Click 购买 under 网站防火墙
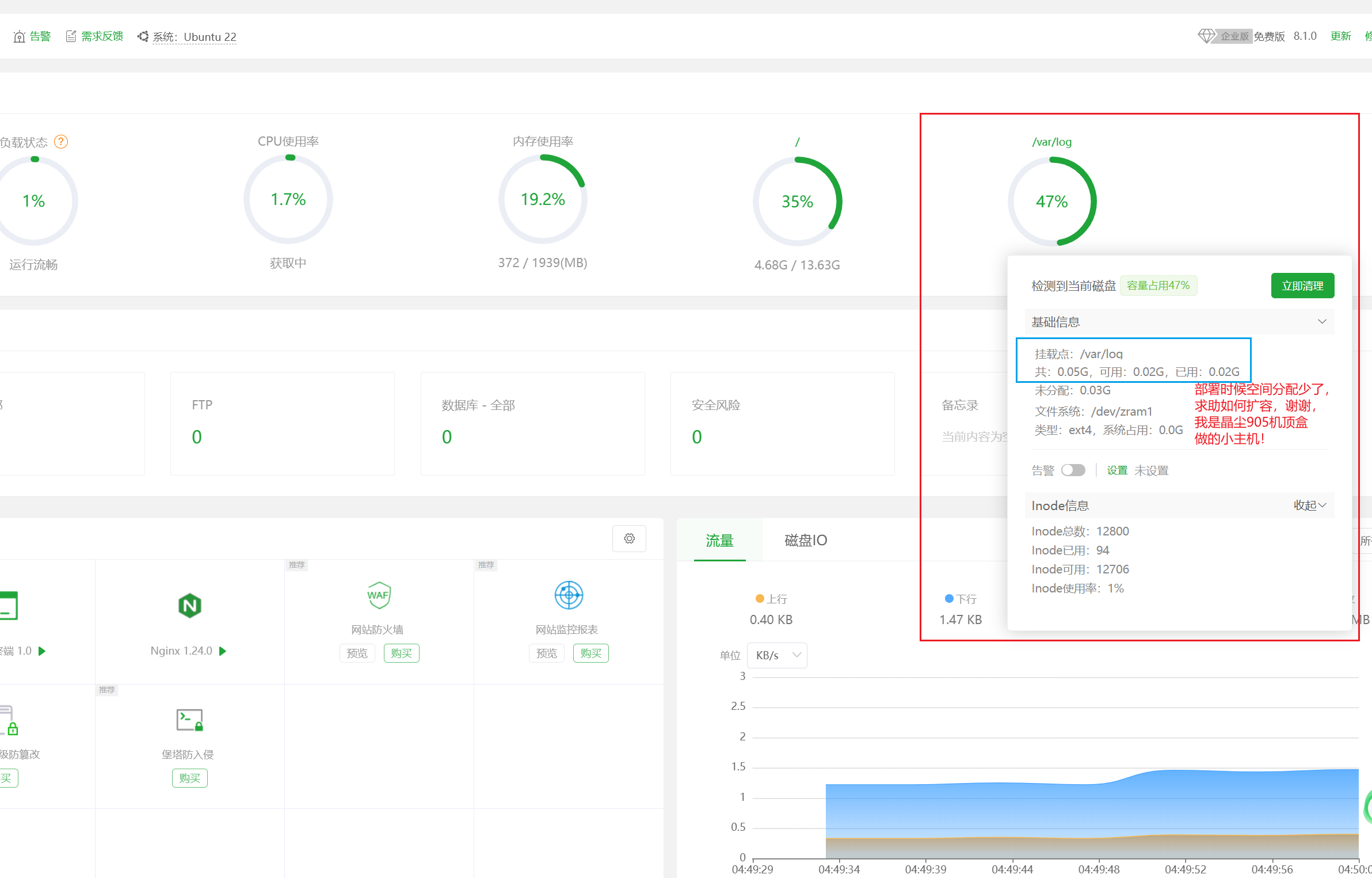Image resolution: width=1372 pixels, height=878 pixels. [x=402, y=653]
